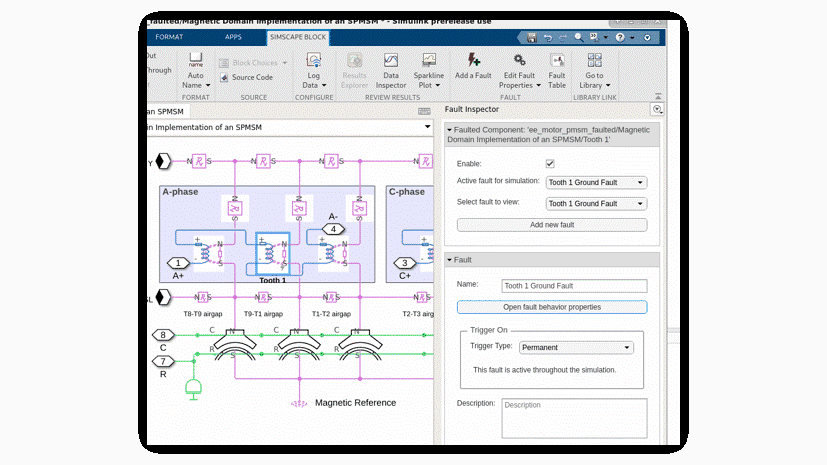This screenshot has width=827, height=465.
Task: Click Open fault behavior properties button
Action: pos(551,307)
